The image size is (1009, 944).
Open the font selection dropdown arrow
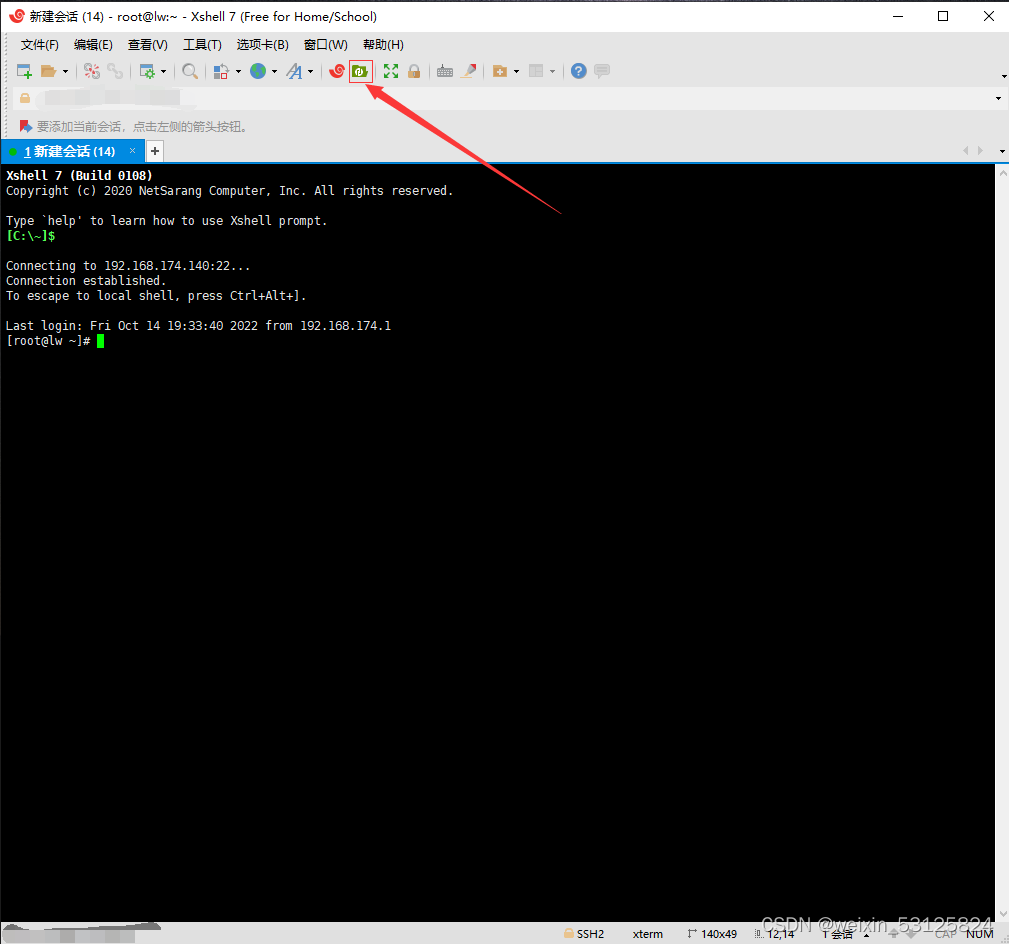[x=312, y=71]
